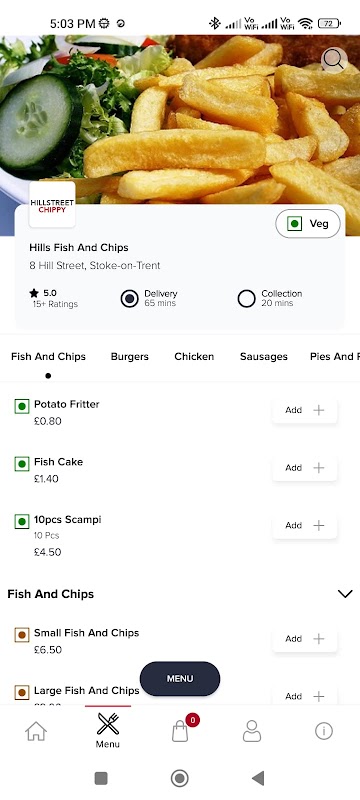Toggle the Veg filter
The width and height of the screenshot is (360, 800).
point(308,223)
